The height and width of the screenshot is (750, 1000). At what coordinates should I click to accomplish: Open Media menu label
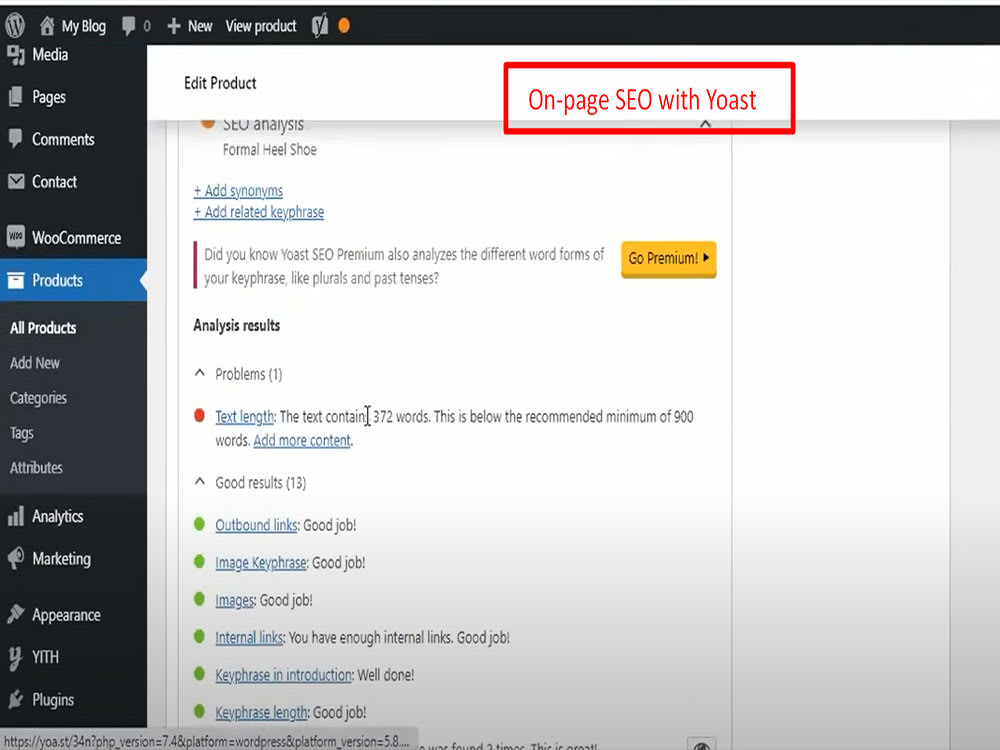coord(50,55)
